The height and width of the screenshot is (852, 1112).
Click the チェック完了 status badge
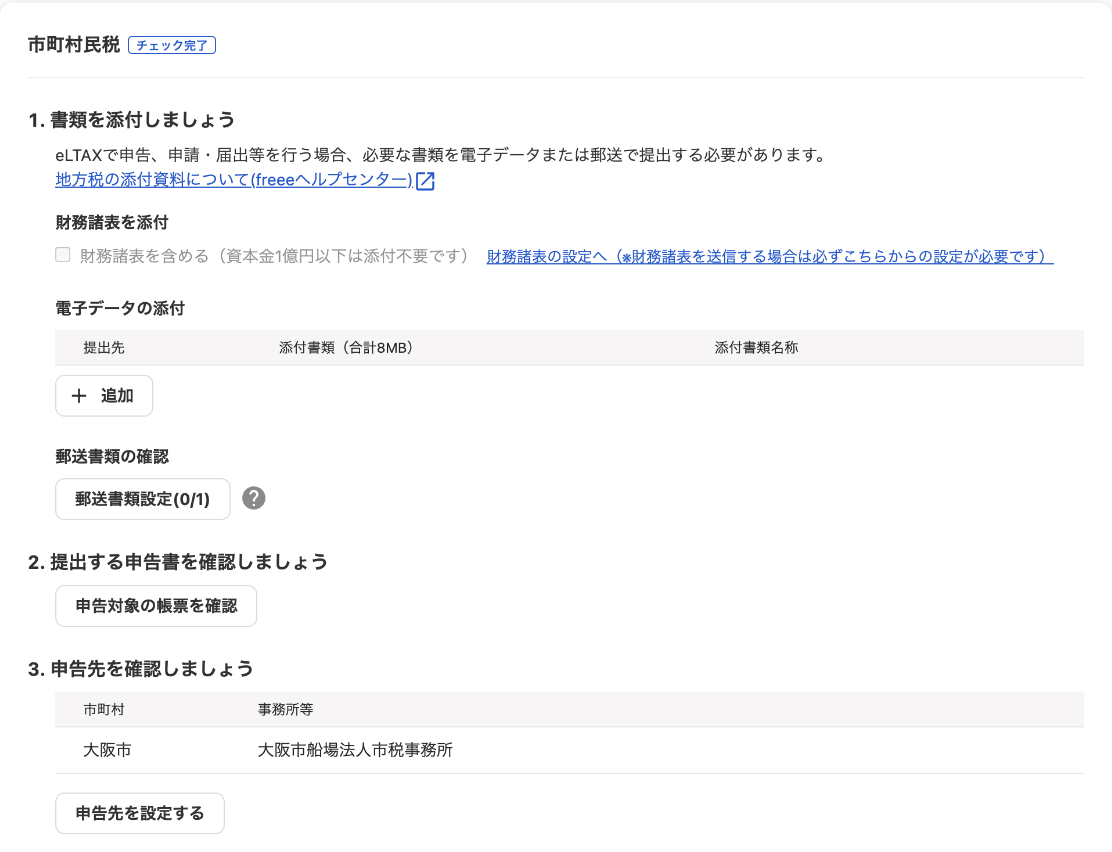click(172, 45)
